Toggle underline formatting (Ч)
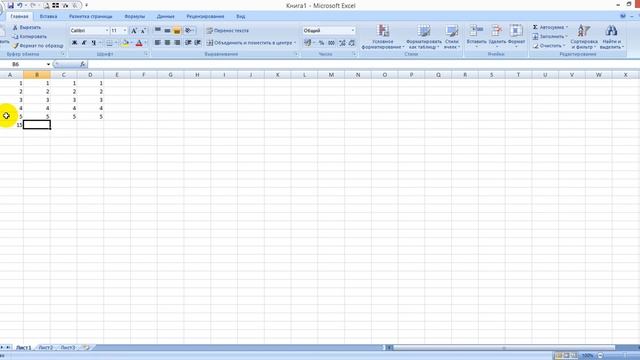640x360 pixels. tap(94, 42)
